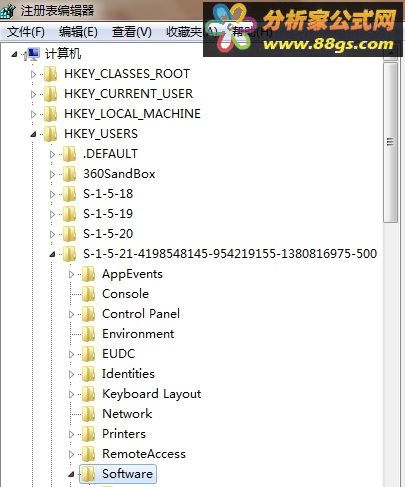Click HKEY_LOCAL_MACHINE folder icon
This screenshot has height=487, width=405.
coord(51,114)
